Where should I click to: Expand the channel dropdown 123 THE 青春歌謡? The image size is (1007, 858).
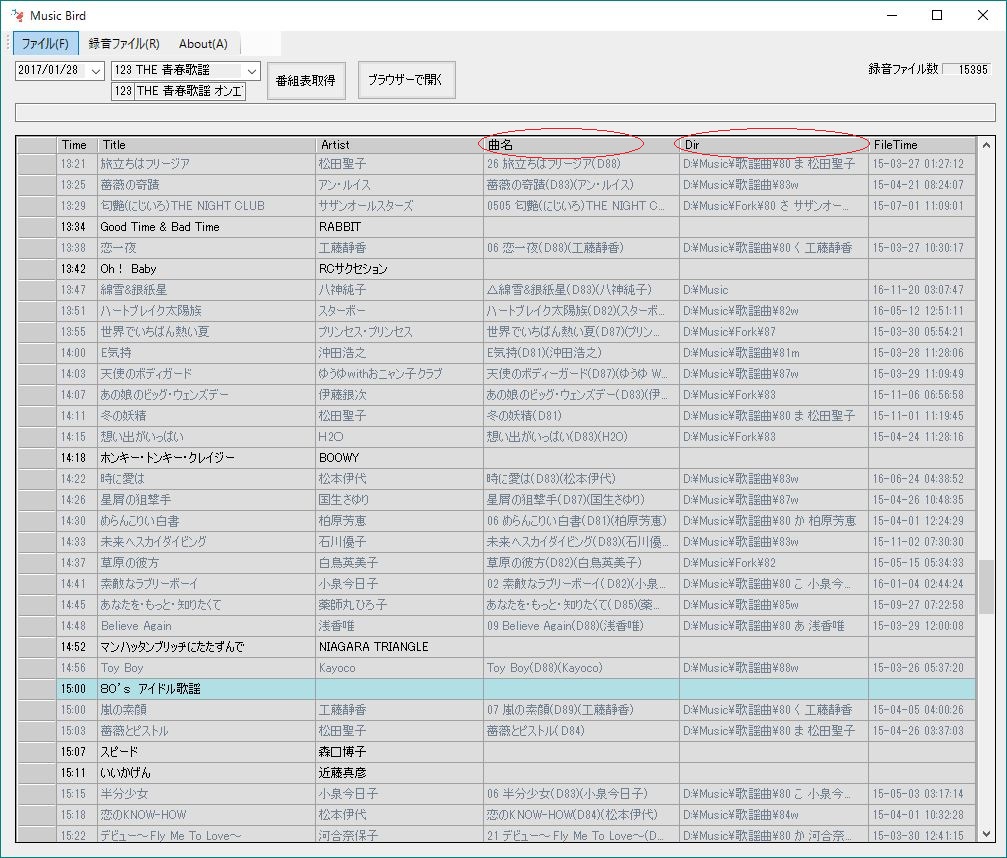coord(252,71)
